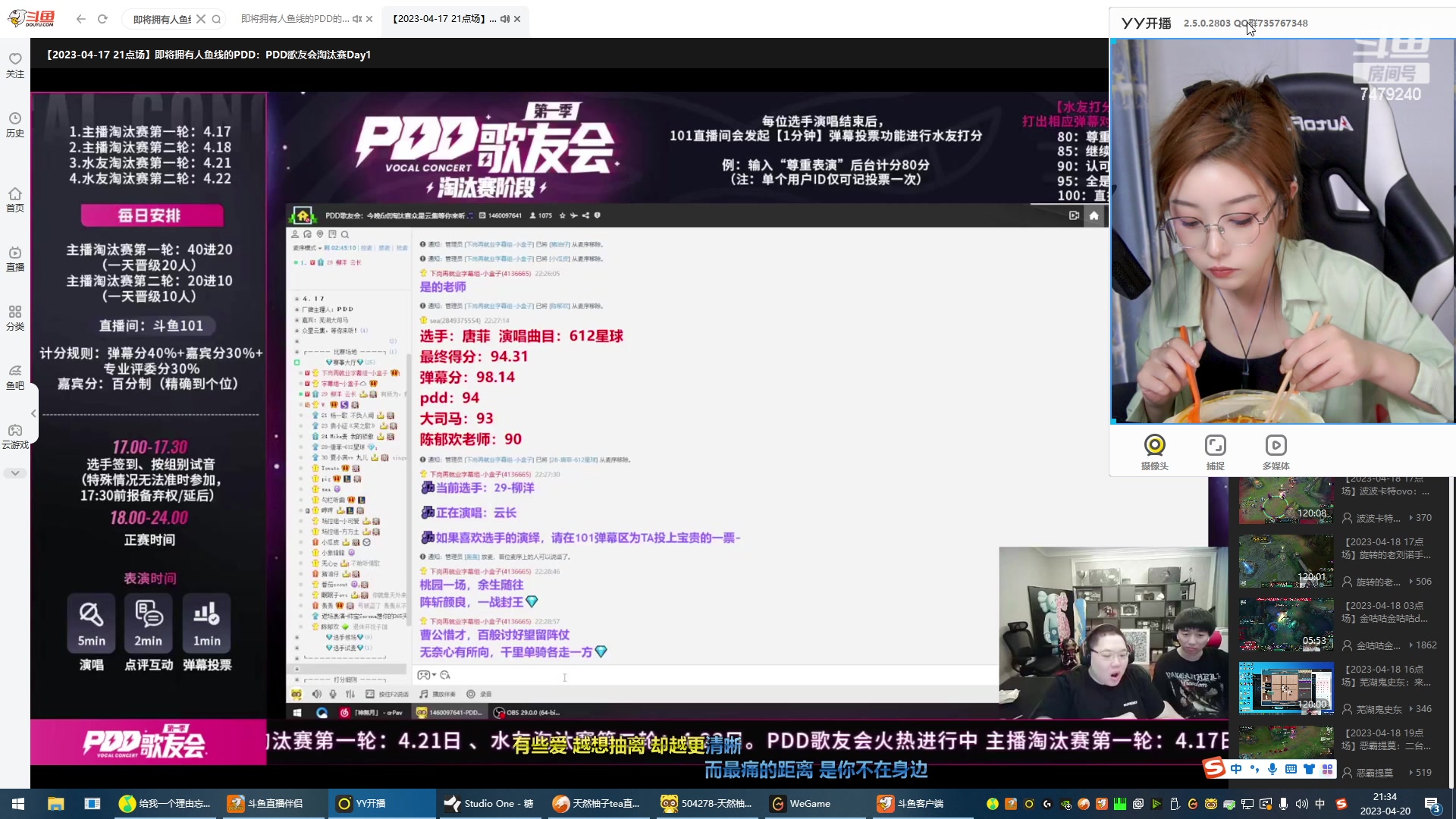Screen dimensions: 1456x819
Task: Open 云游戏 cloud gaming in the sidebar
Action: [15, 437]
